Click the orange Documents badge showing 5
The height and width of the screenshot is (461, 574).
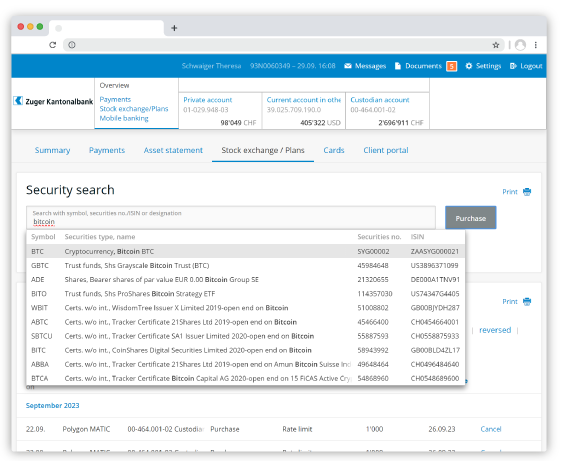click(x=451, y=66)
